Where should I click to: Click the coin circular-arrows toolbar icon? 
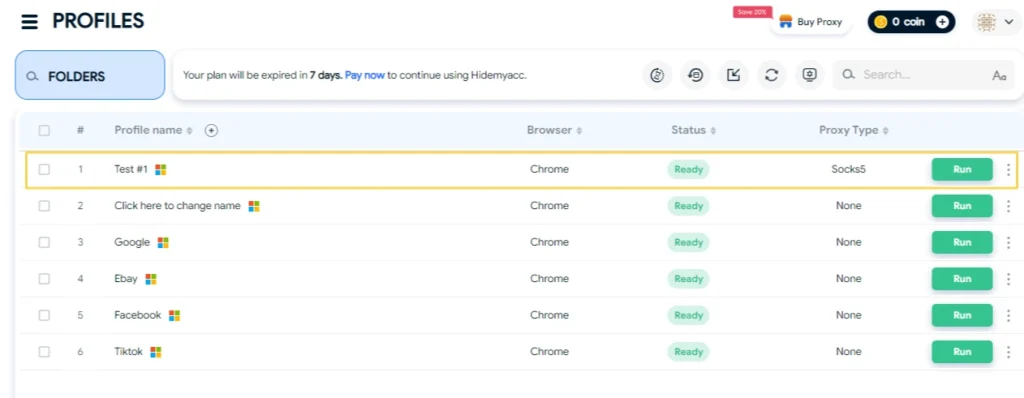click(x=657, y=75)
